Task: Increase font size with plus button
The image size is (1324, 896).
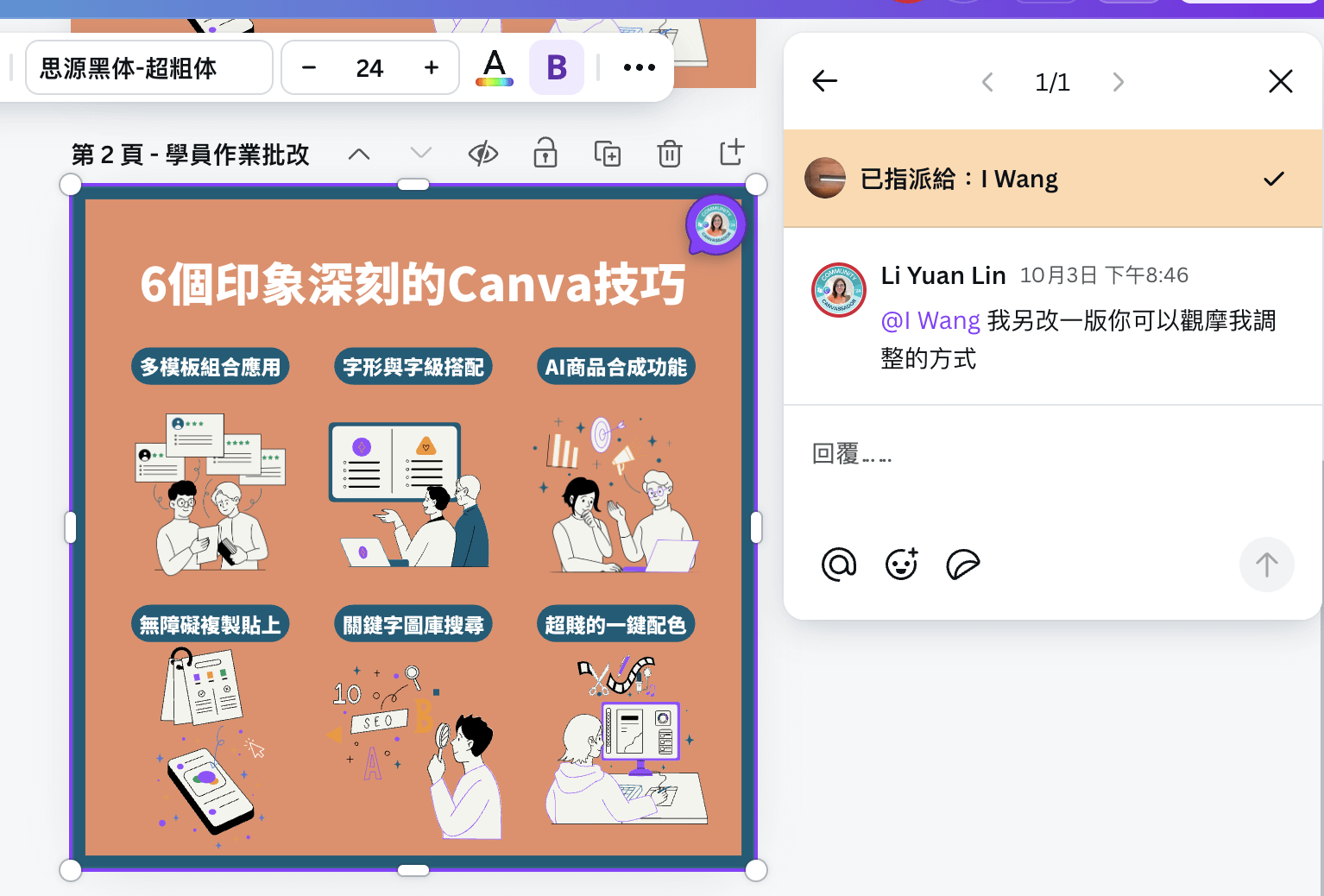Action: [432, 67]
